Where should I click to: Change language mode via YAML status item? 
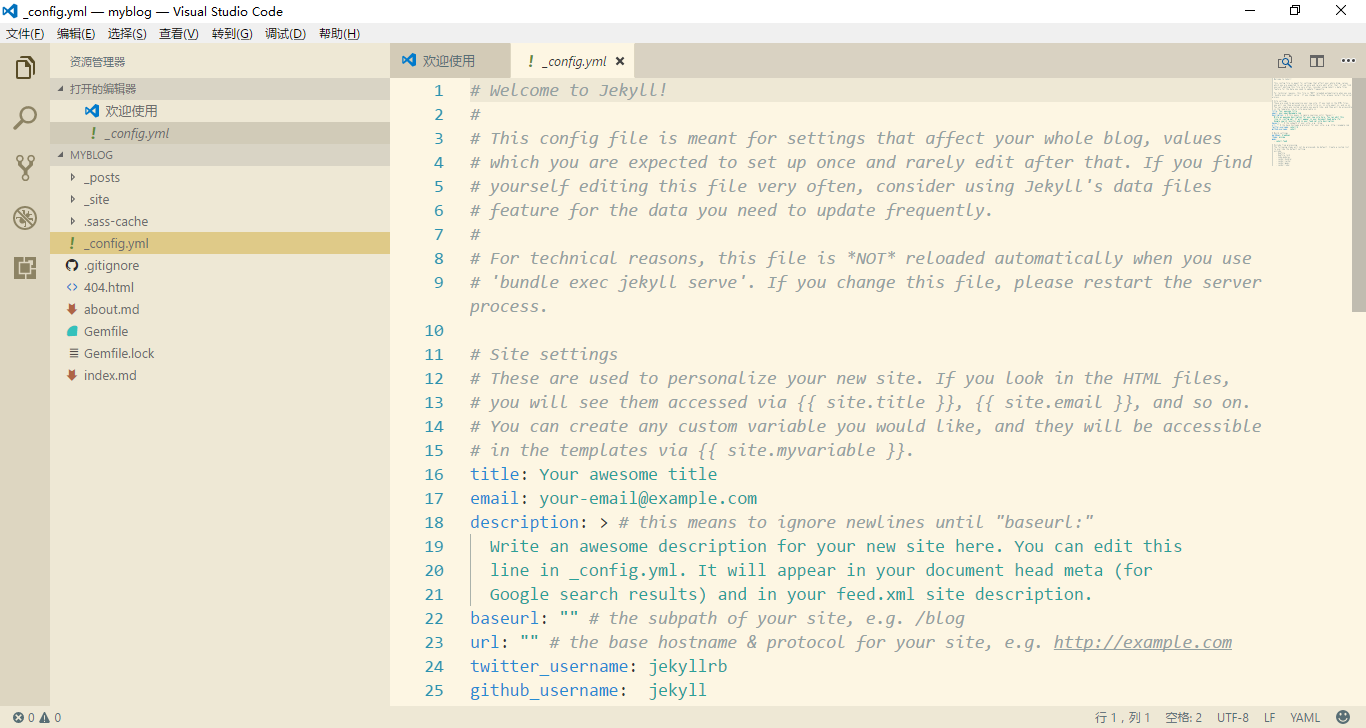point(1305,717)
